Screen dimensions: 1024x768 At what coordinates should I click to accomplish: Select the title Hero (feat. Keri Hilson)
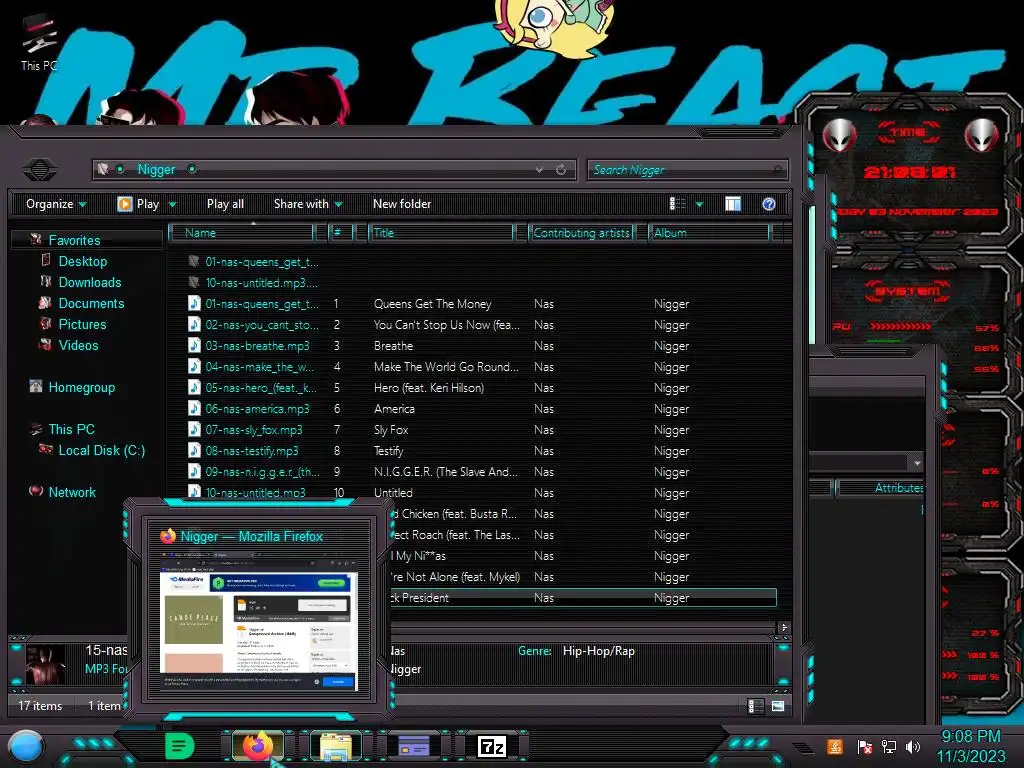point(429,388)
